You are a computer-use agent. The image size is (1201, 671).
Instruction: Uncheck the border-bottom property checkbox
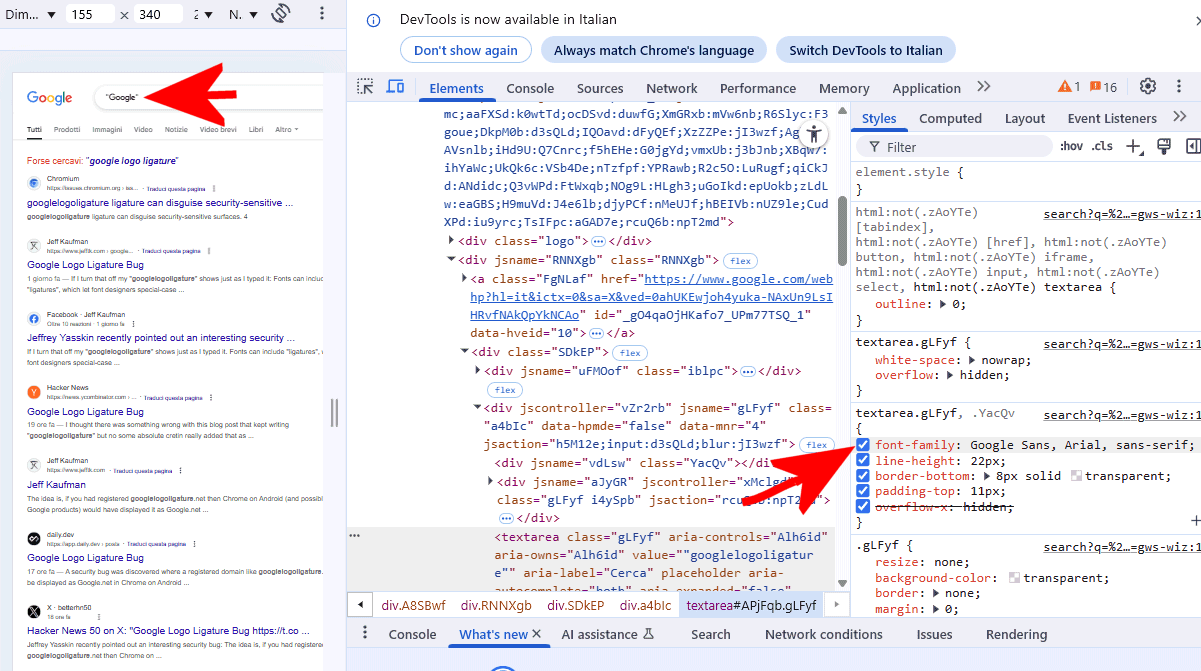click(x=863, y=476)
